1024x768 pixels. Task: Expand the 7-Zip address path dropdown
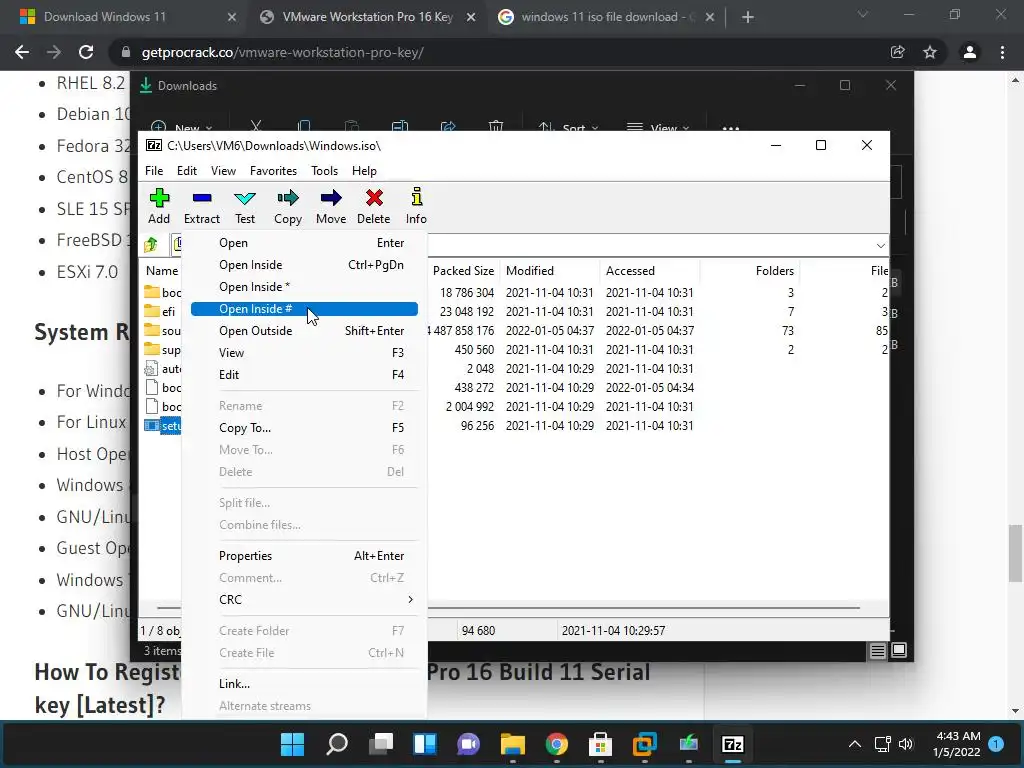click(x=880, y=246)
